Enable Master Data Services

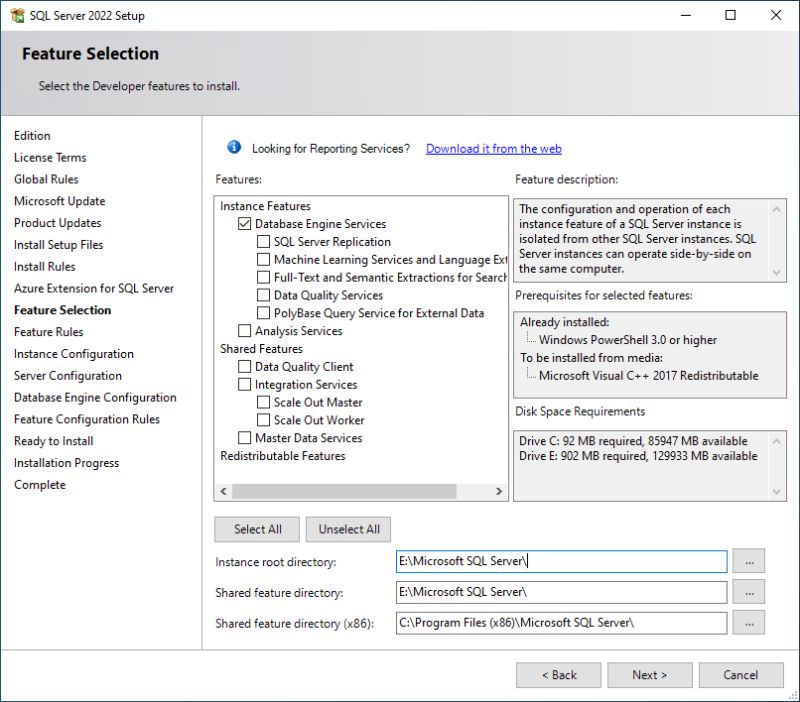243,437
